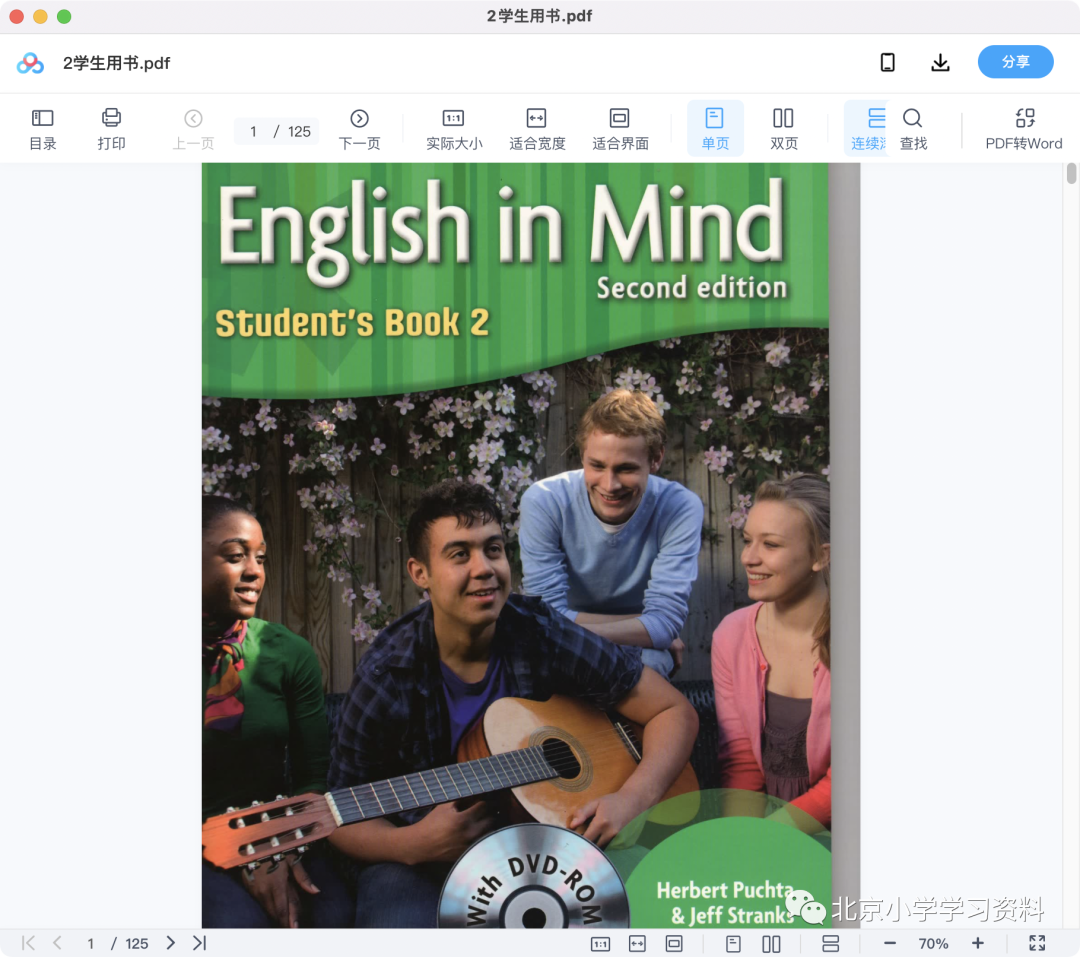Open the mobile device view icon

[888, 63]
